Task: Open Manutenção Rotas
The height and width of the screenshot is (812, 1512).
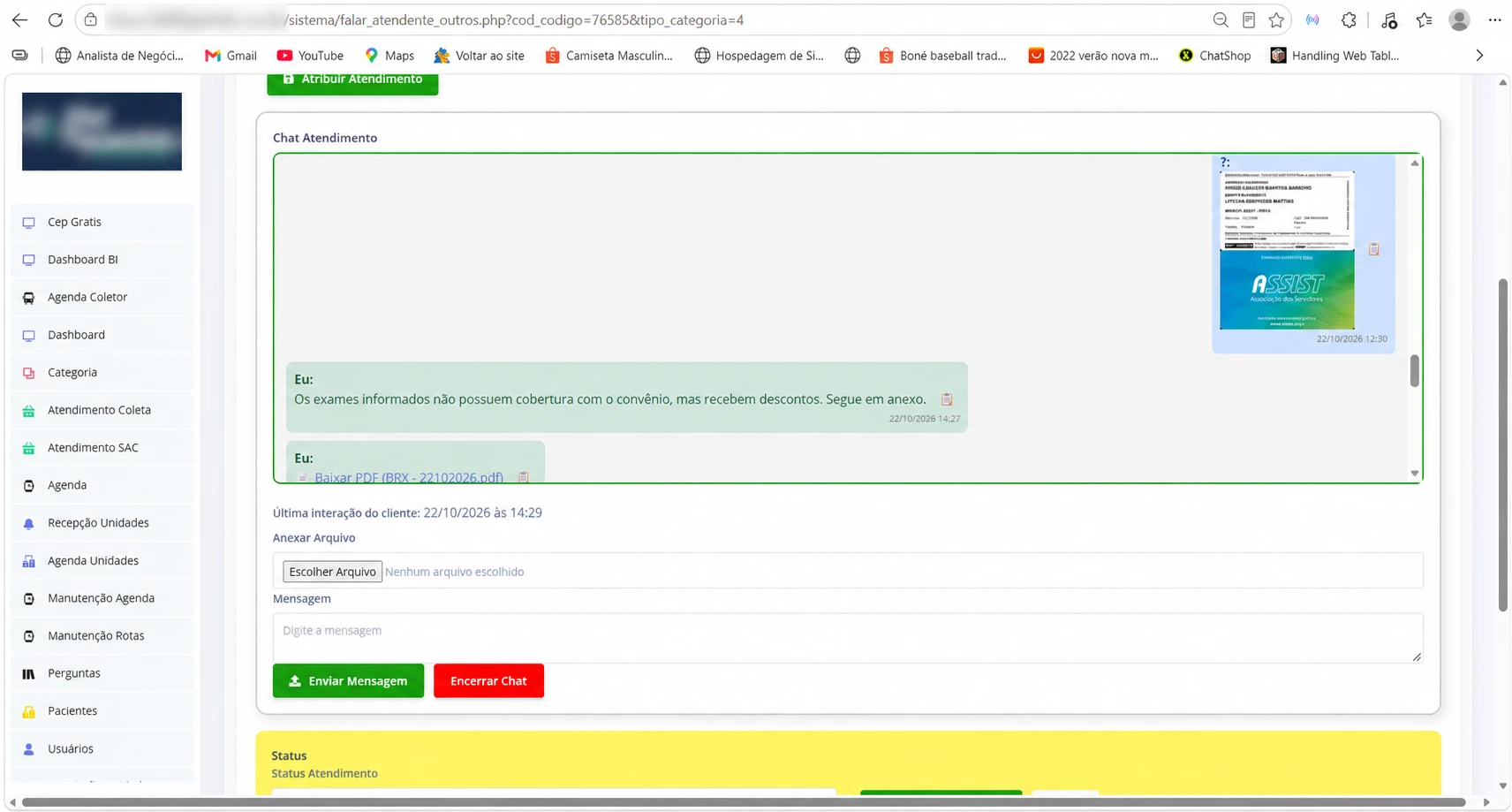Action: [102, 636]
